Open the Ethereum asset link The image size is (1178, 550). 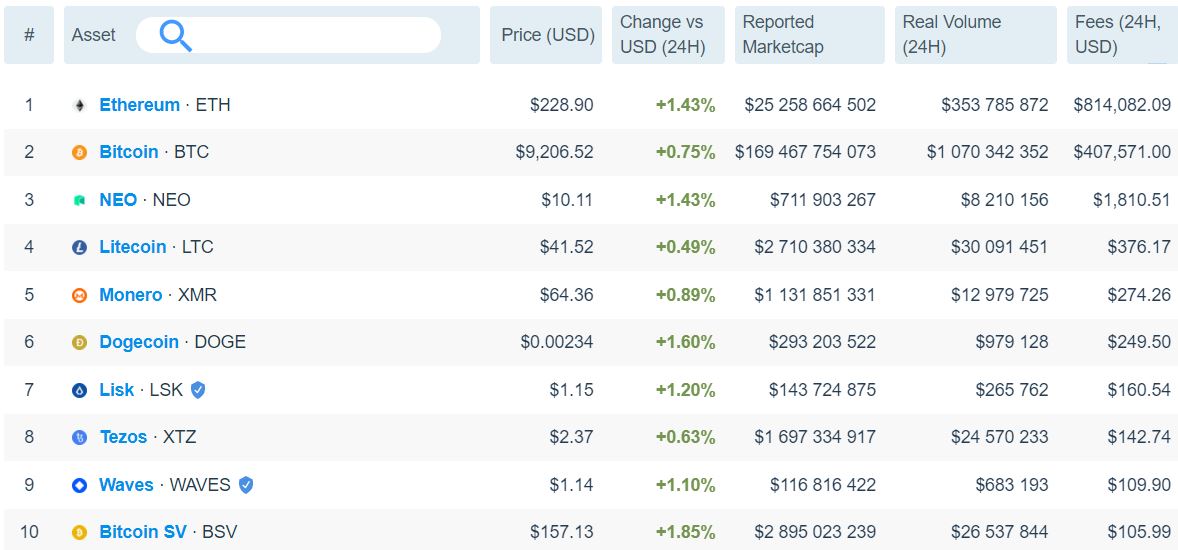point(139,105)
